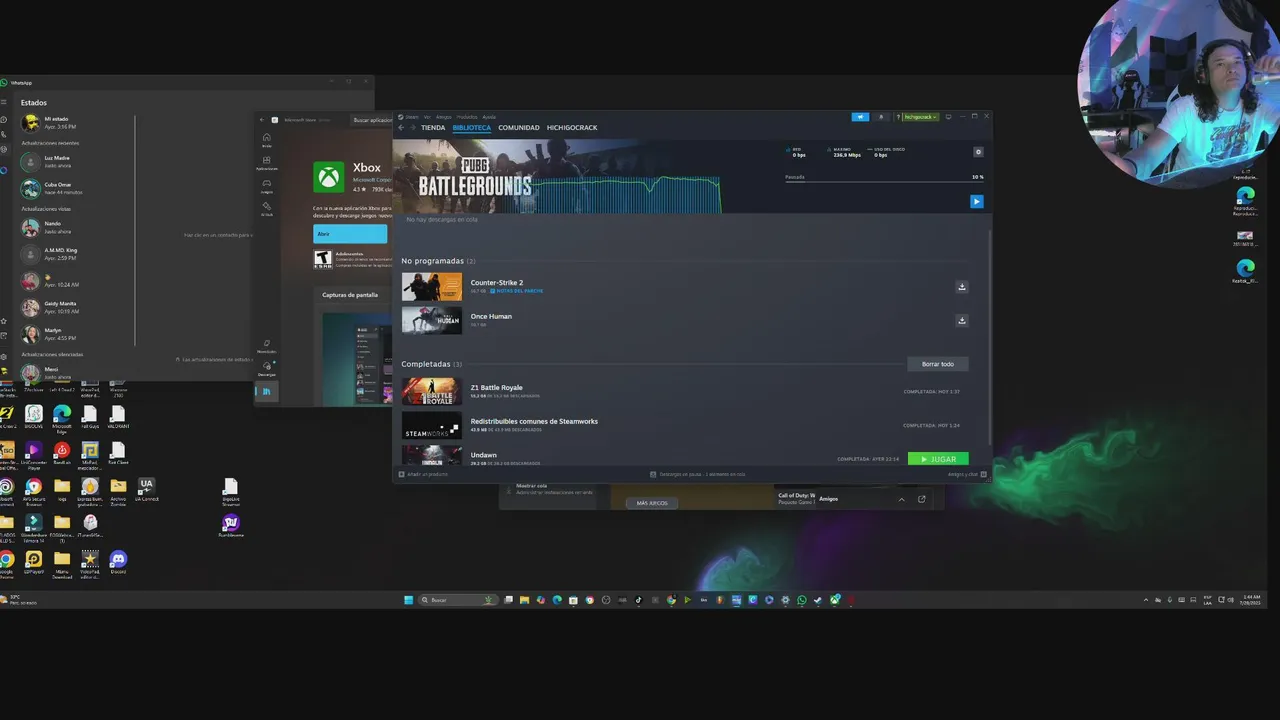Open Steam from the taskbar

click(x=818, y=600)
